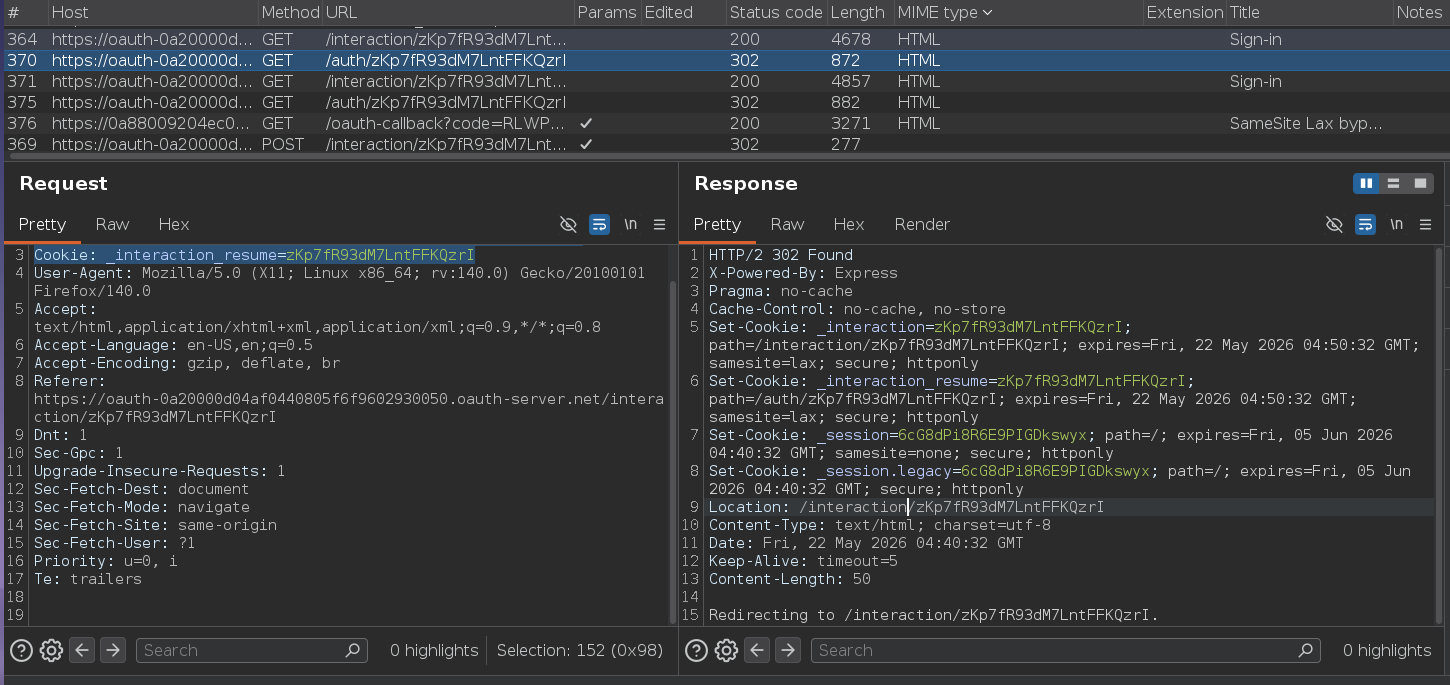Select side-by-side layout view icon
This screenshot has width=1450, height=685.
[x=1365, y=184]
